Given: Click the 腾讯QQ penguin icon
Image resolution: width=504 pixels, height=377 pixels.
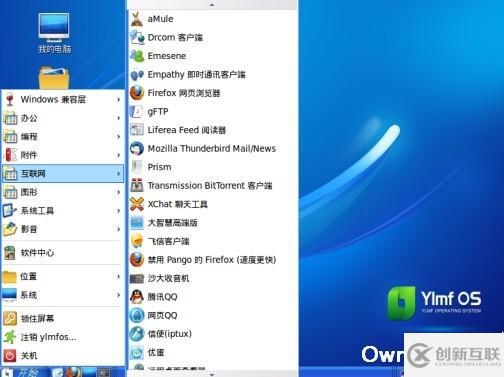Looking at the screenshot, I should pyautogui.click(x=137, y=297).
